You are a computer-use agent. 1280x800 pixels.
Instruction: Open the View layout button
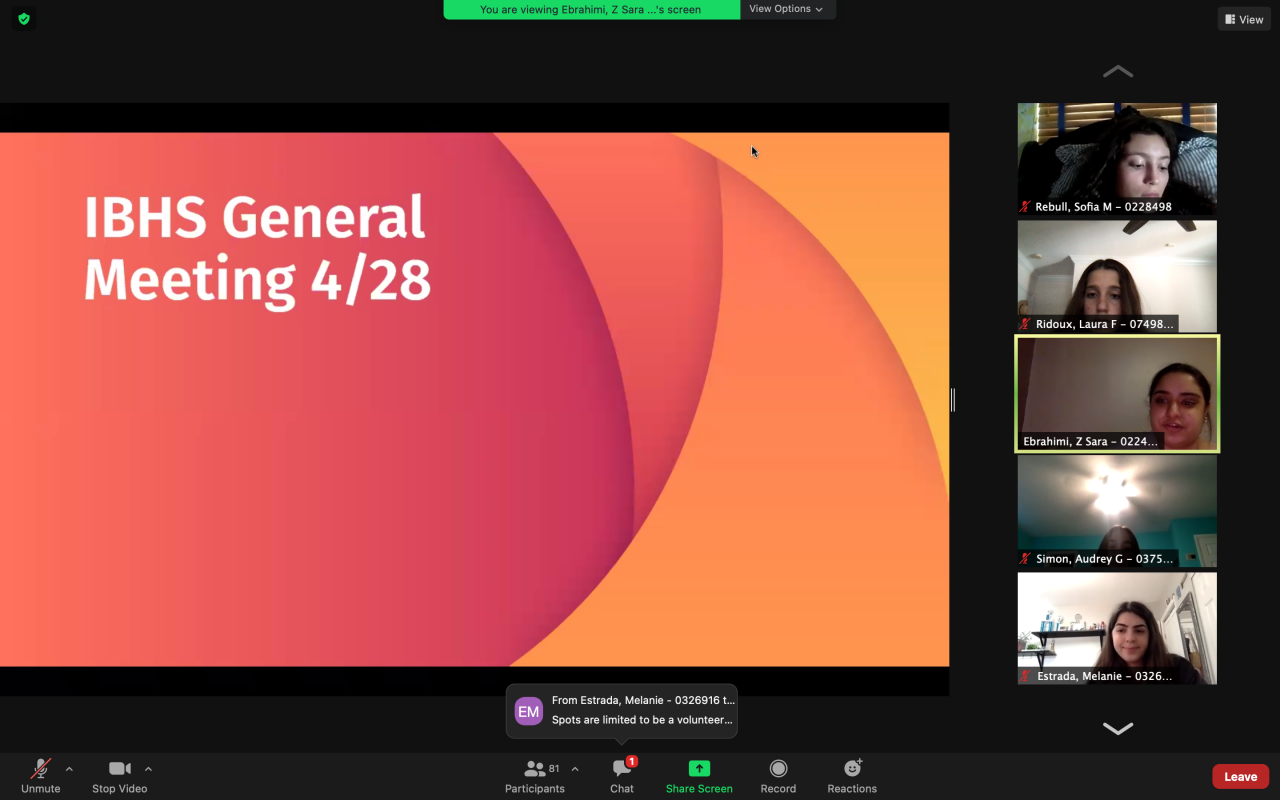point(1244,19)
